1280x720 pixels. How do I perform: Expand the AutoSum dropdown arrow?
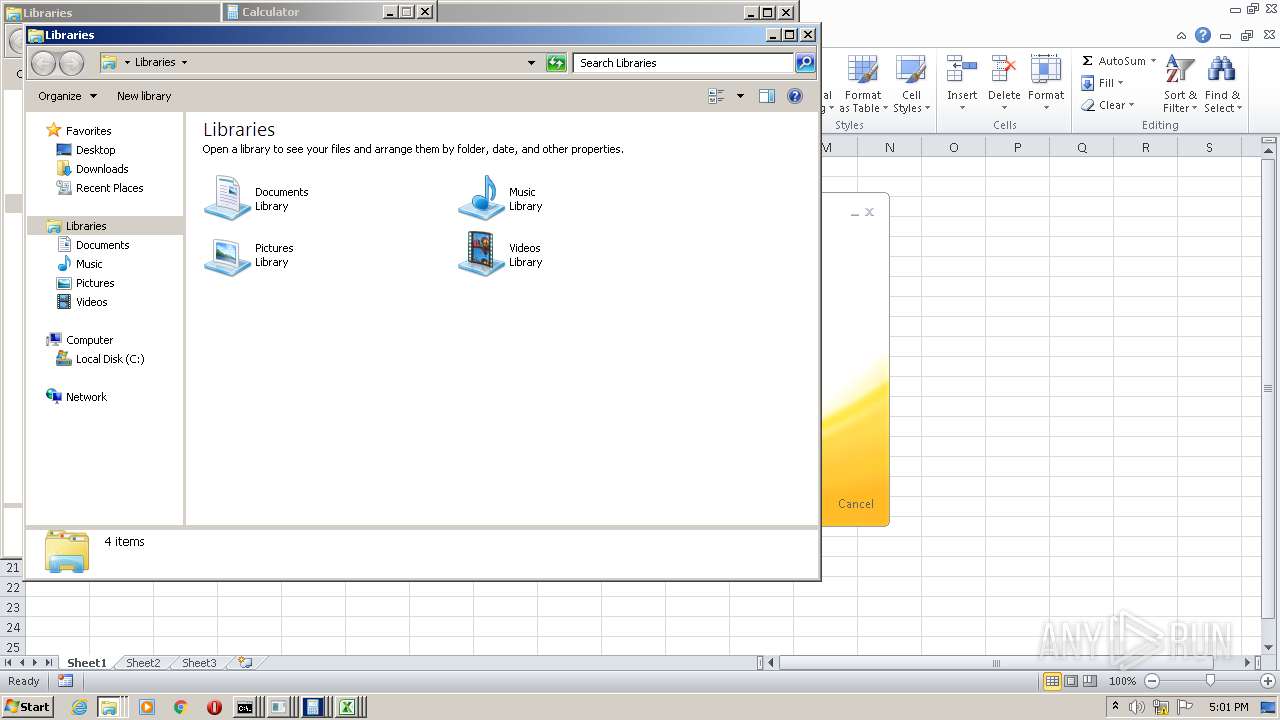1153,61
